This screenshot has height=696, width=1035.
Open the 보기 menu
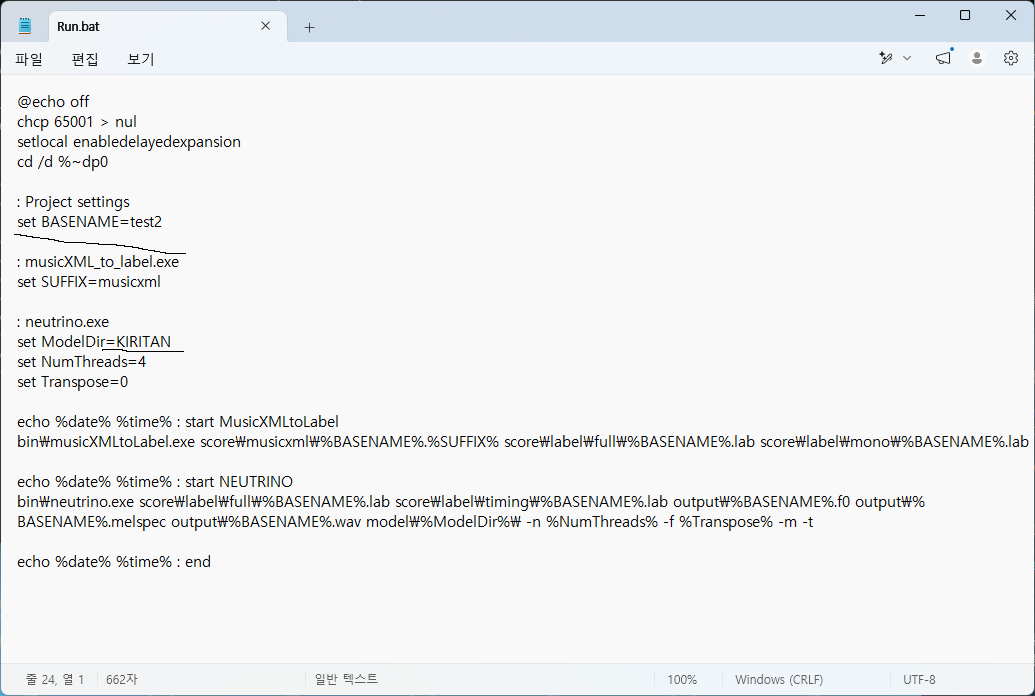click(x=141, y=59)
